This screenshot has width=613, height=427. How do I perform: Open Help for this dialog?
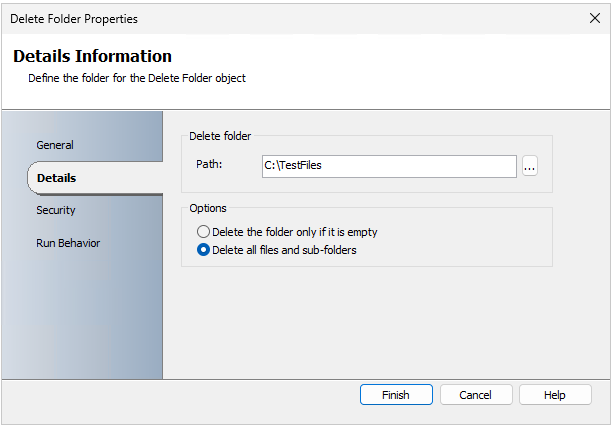pos(555,395)
